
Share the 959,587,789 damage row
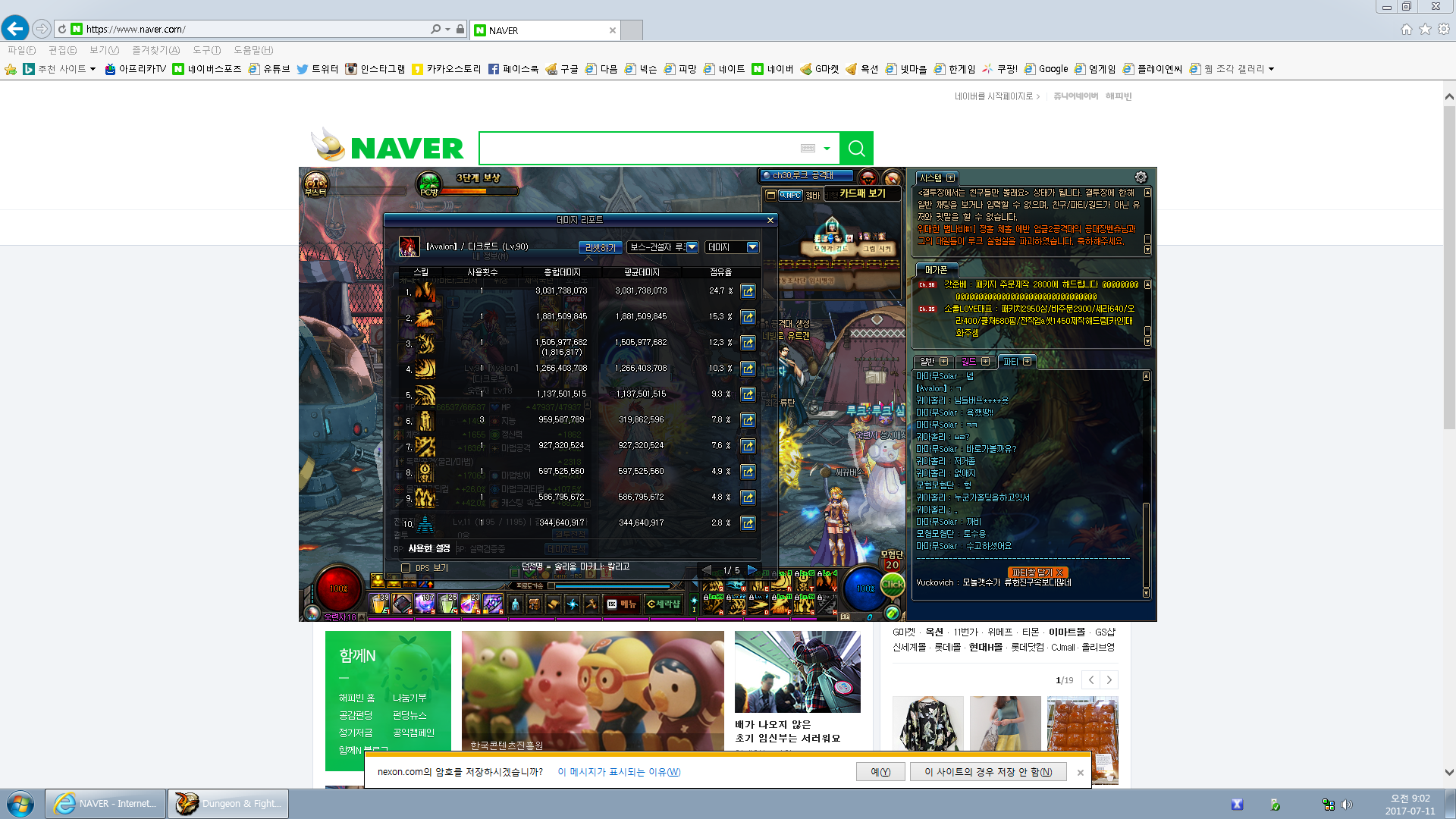pos(748,420)
